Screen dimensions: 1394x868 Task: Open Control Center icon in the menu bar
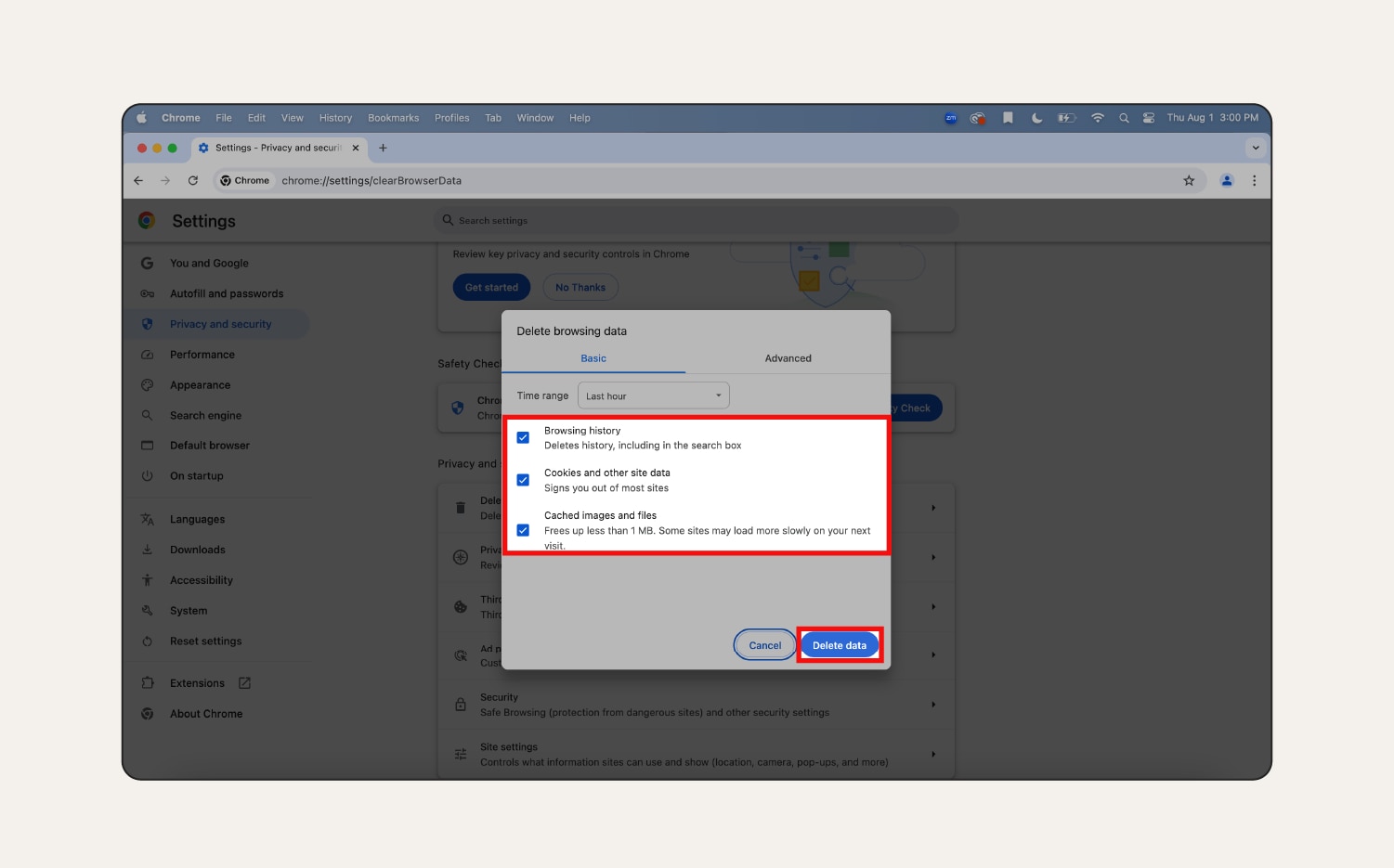[x=1149, y=118]
